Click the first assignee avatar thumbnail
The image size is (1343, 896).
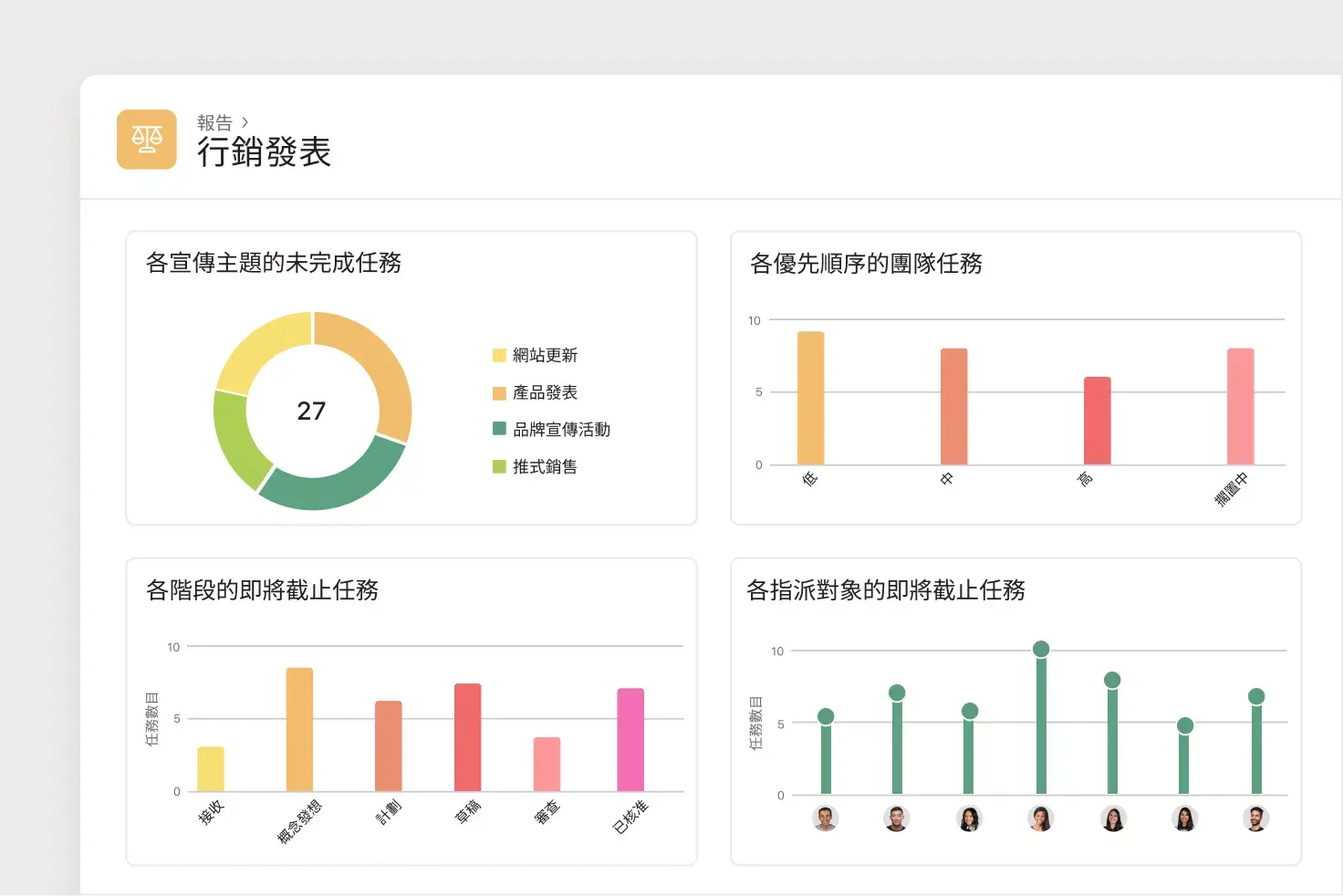click(x=826, y=819)
